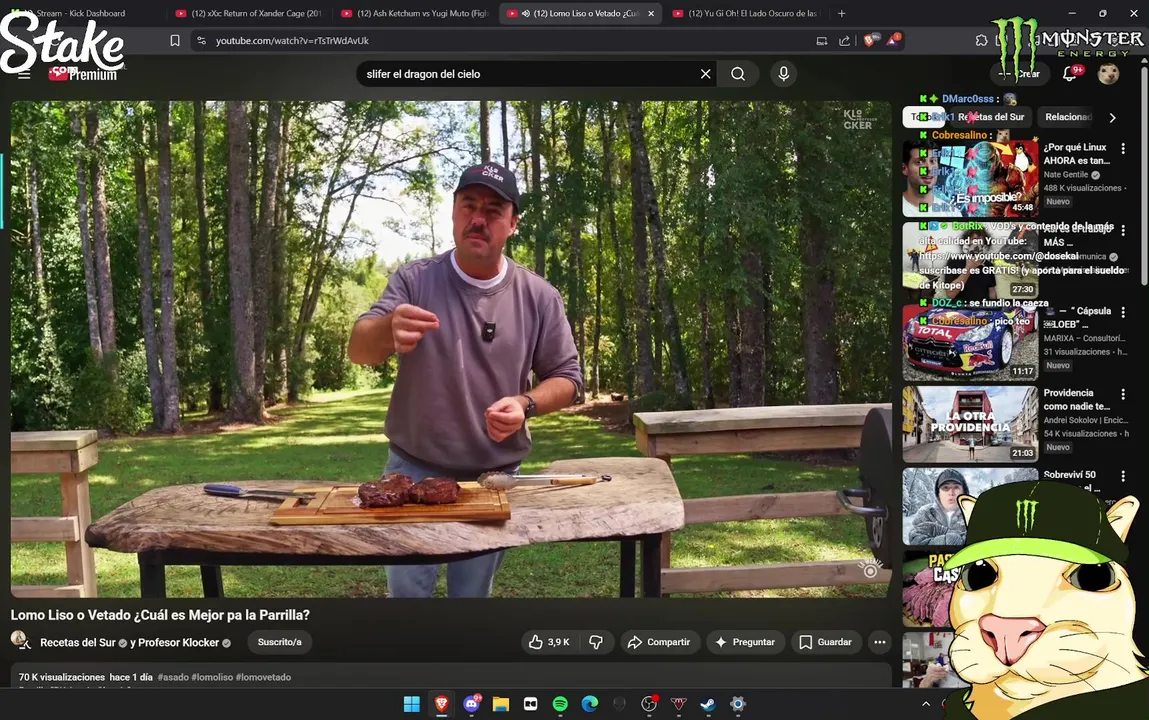
Task: Open Microsoft Edge from the taskbar
Action: [590, 704]
